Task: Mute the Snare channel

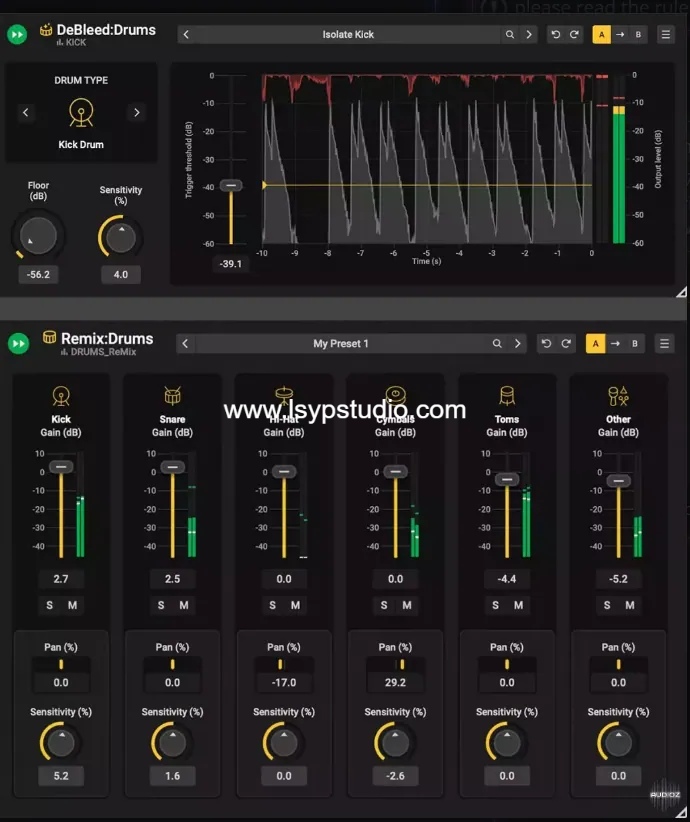Action: [x=184, y=605]
